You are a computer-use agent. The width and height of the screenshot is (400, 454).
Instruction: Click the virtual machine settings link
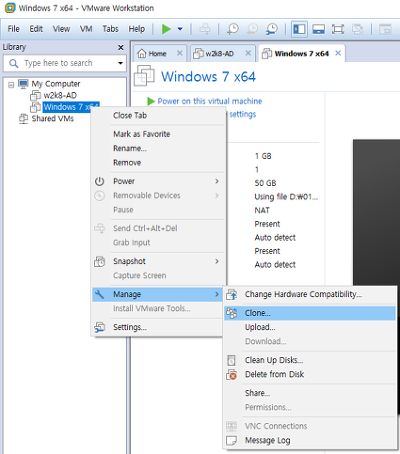coord(242,114)
